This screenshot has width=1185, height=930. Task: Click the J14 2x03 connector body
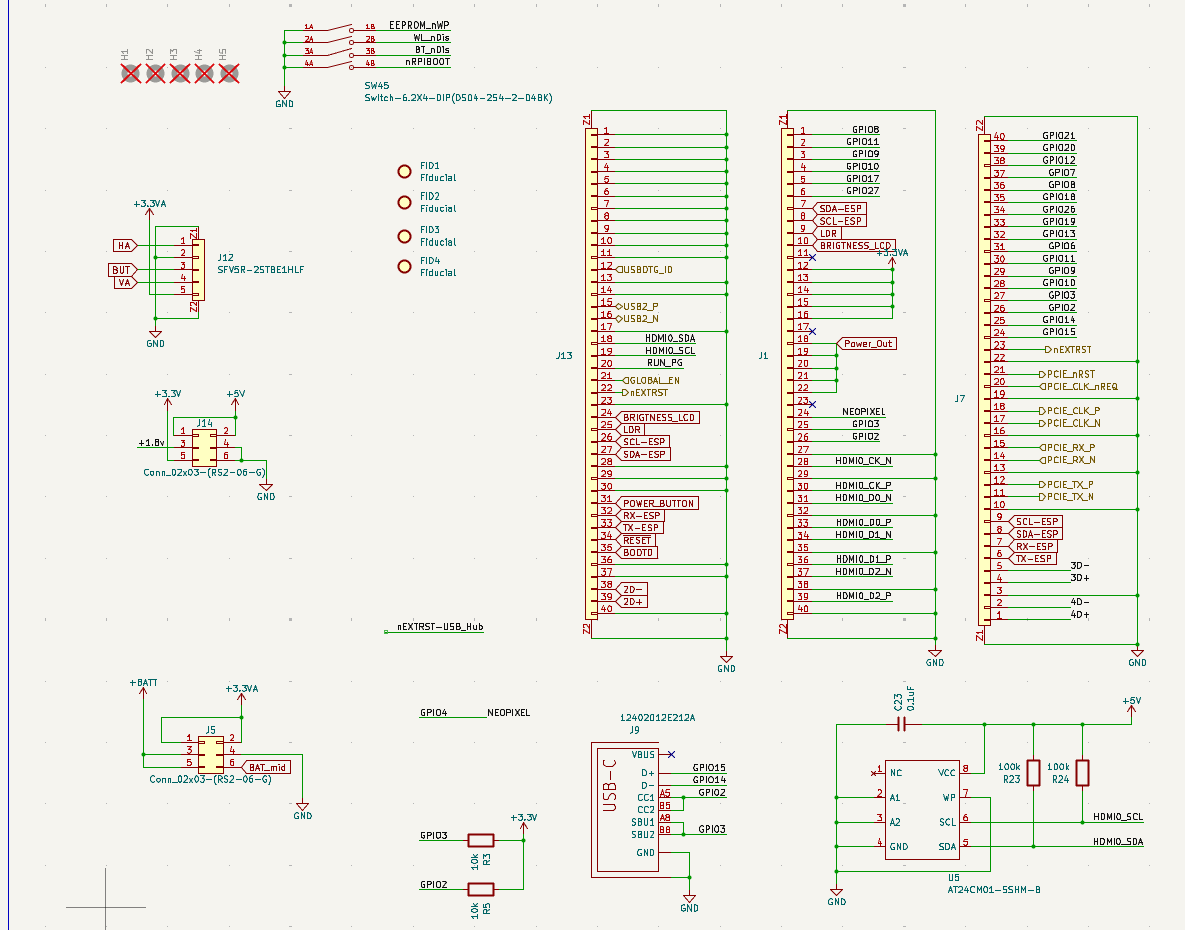tap(205, 444)
